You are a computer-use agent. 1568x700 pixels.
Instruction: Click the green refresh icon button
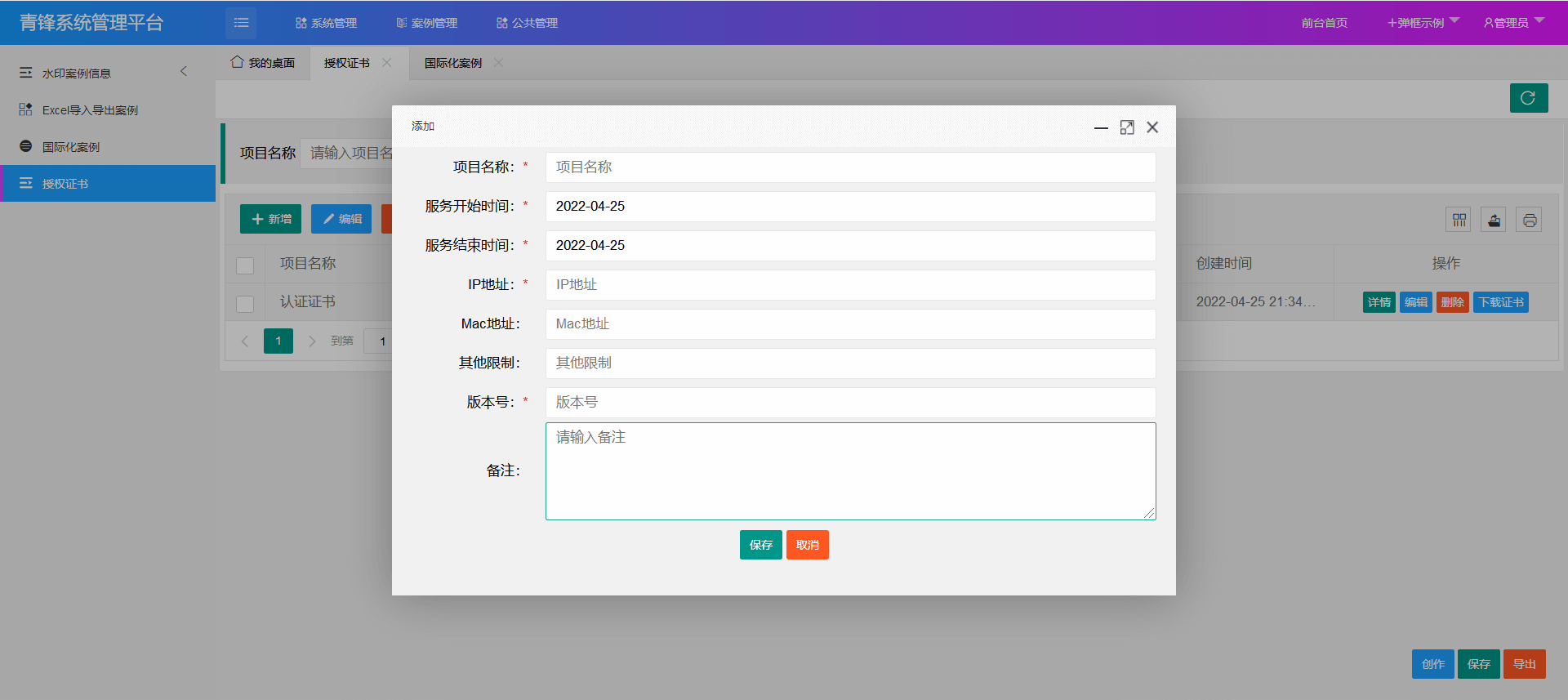(x=1529, y=98)
